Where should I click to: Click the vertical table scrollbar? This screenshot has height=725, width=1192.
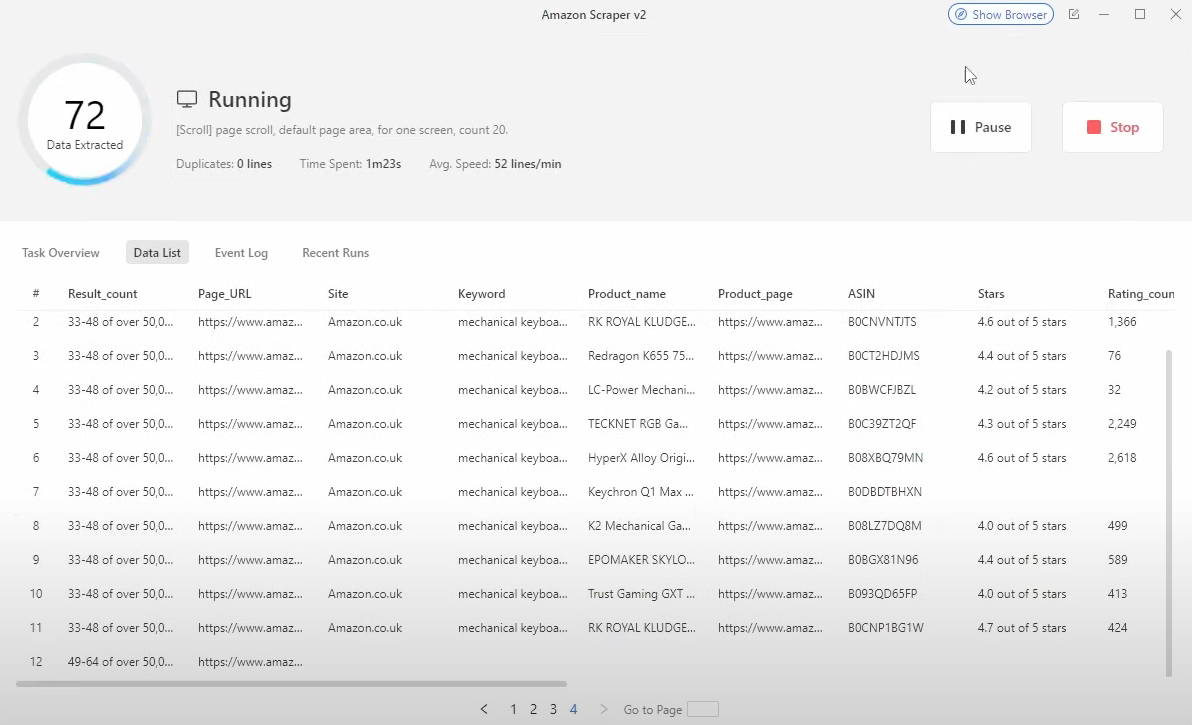[1168, 513]
